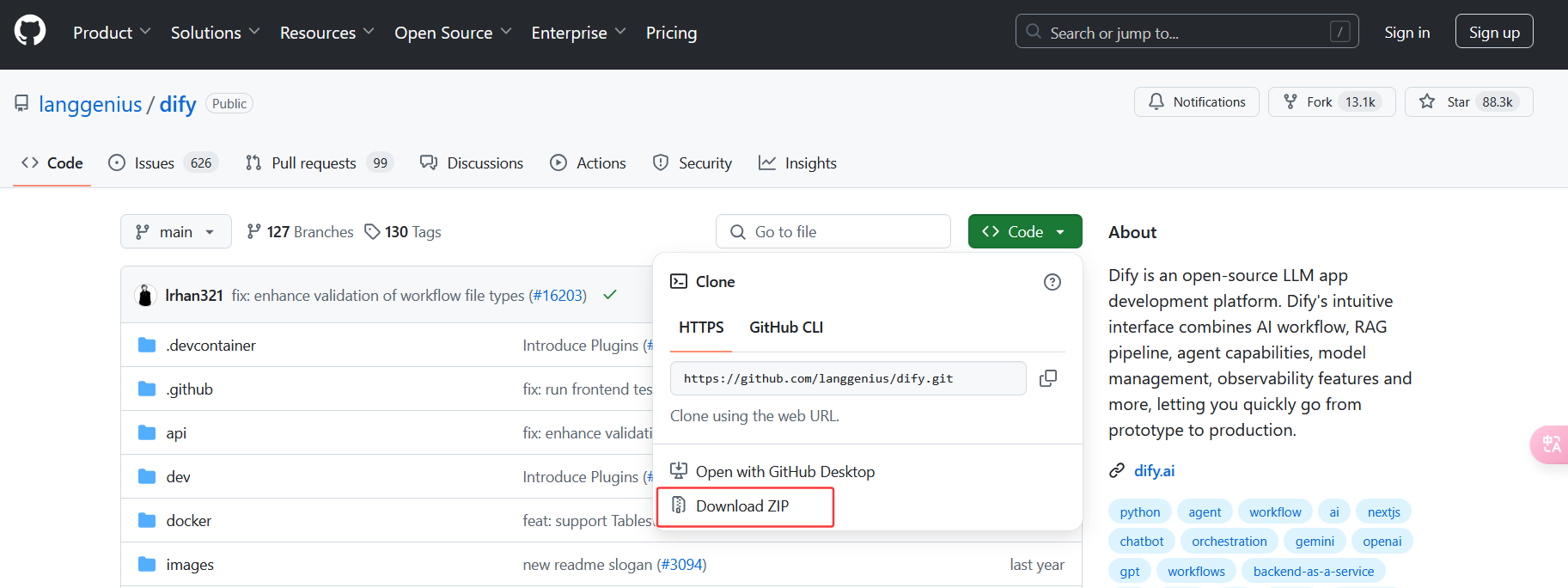Click the Notifications bell button

(x=1196, y=101)
